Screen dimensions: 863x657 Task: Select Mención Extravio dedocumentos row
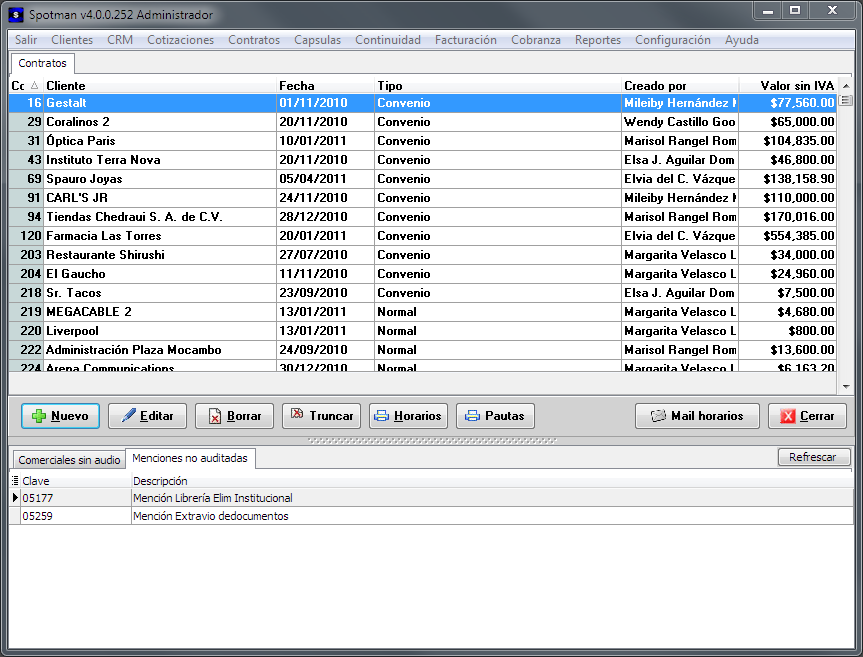pyautogui.click(x=432, y=516)
